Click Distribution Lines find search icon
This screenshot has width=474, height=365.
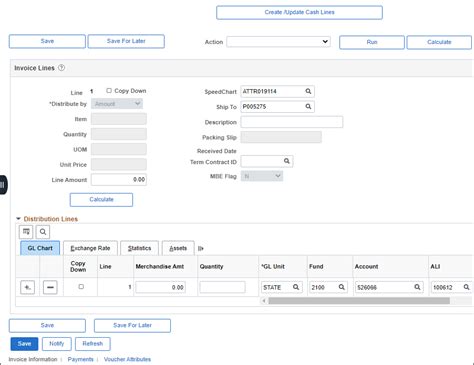43,232
